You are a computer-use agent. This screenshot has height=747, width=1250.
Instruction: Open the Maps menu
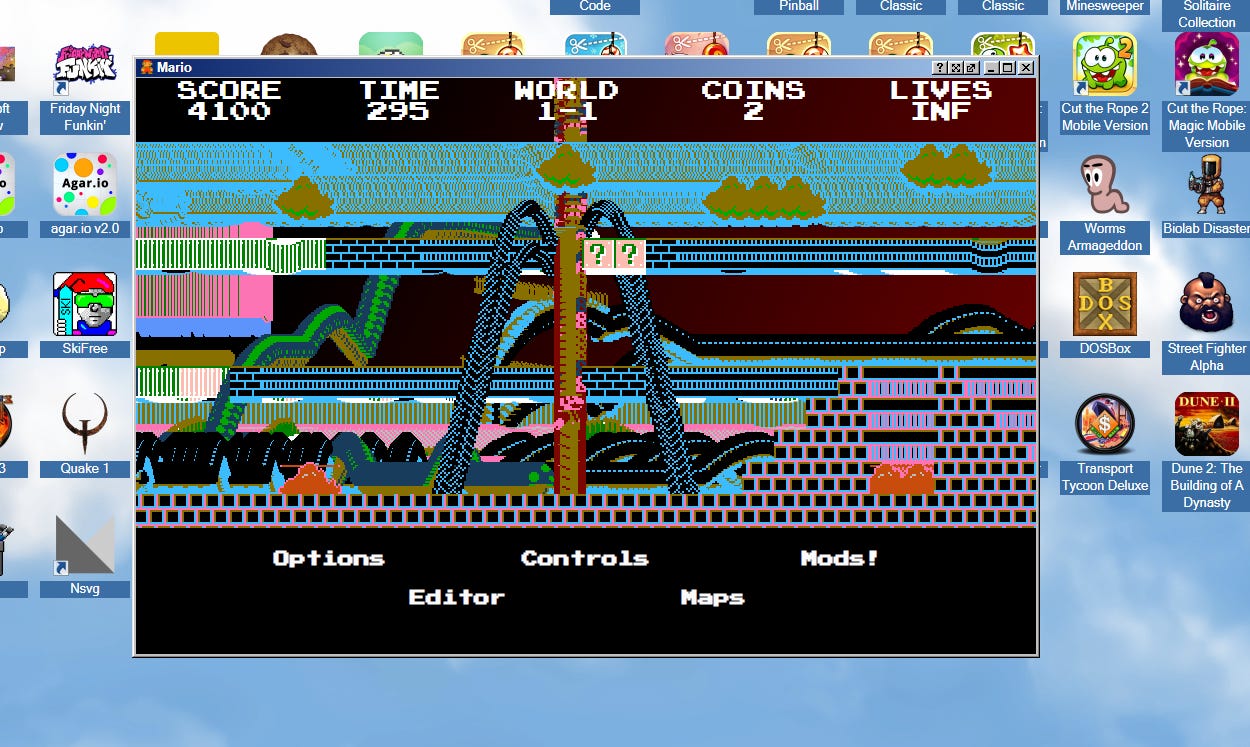coord(712,598)
